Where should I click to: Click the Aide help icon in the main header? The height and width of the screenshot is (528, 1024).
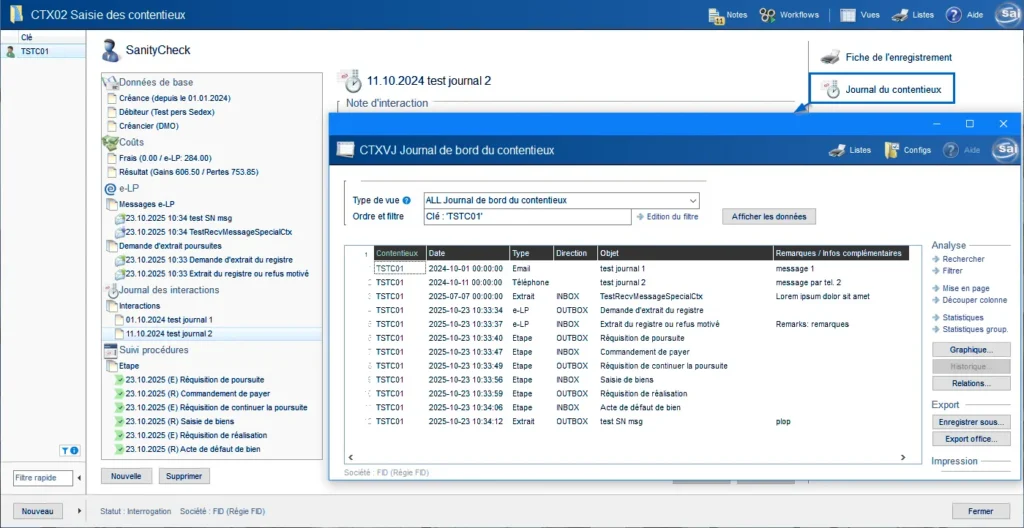(953, 15)
